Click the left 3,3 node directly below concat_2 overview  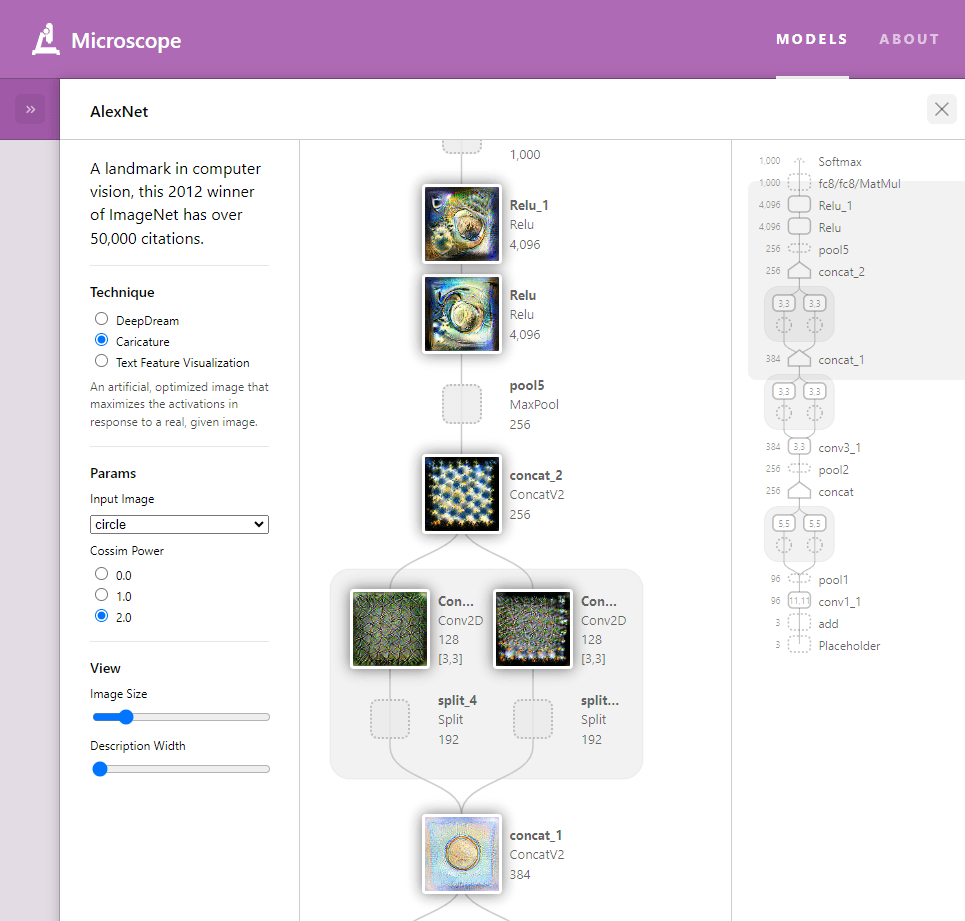pos(783,303)
